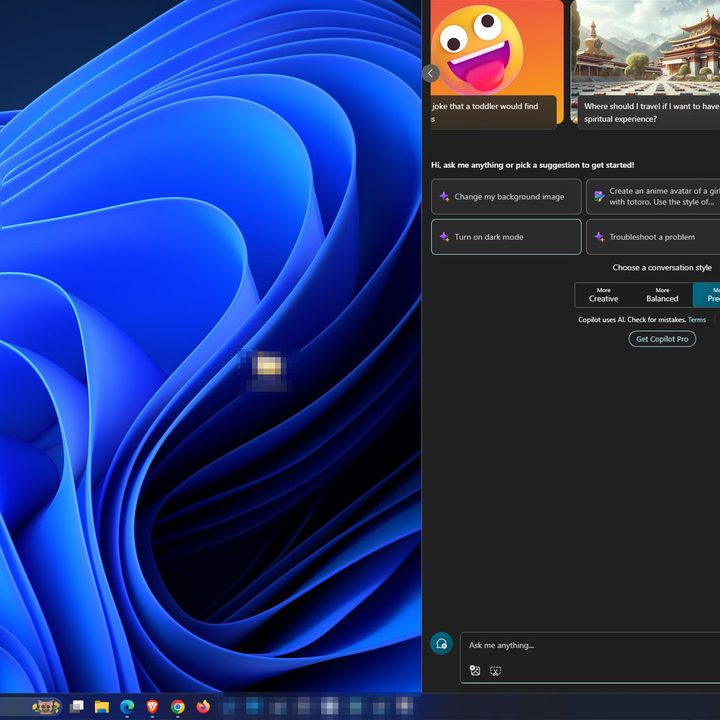720x720 pixels.
Task: Select the More Creative conversation style
Action: tap(603, 295)
